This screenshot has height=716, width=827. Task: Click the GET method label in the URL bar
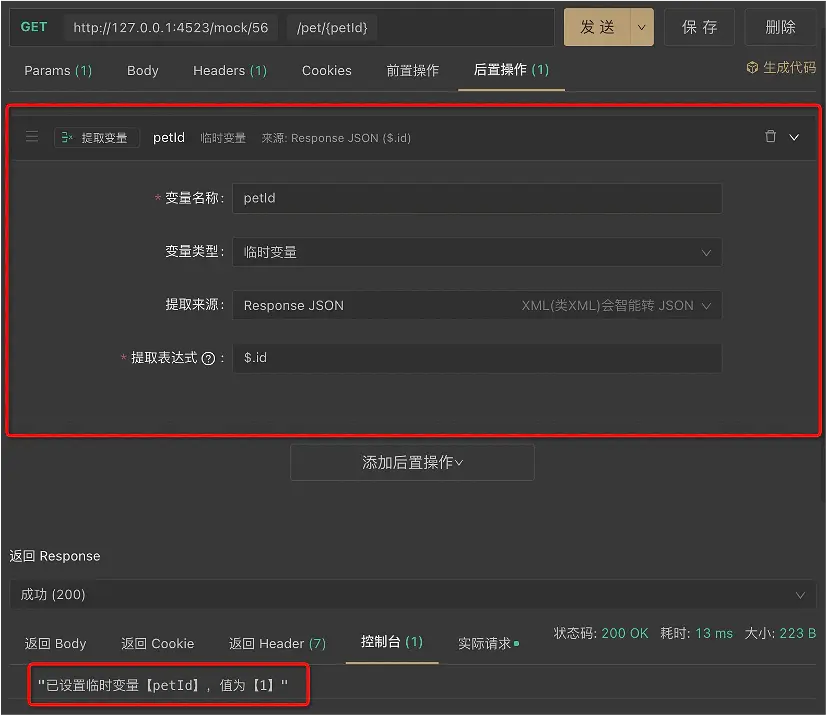(34, 27)
